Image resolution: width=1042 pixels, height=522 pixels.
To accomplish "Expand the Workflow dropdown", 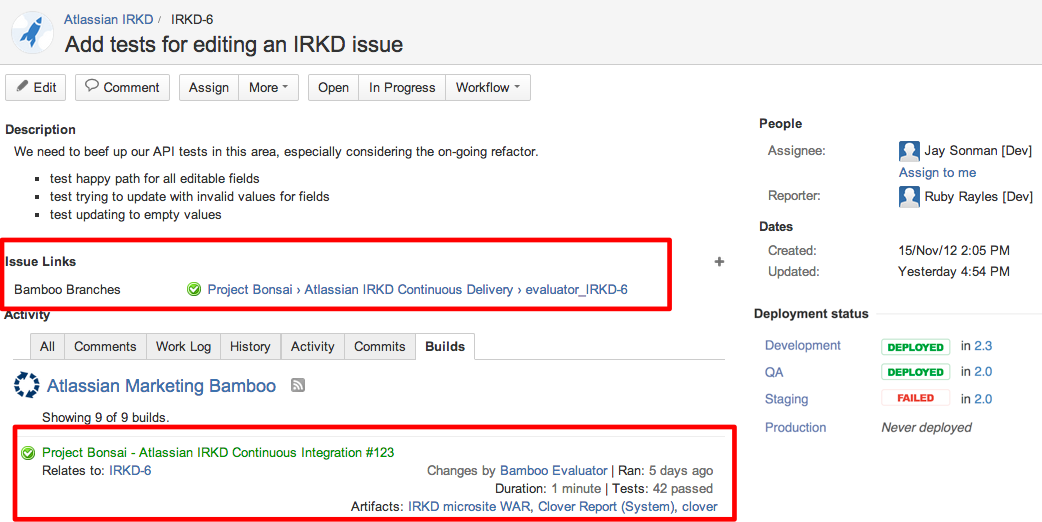I will point(488,88).
